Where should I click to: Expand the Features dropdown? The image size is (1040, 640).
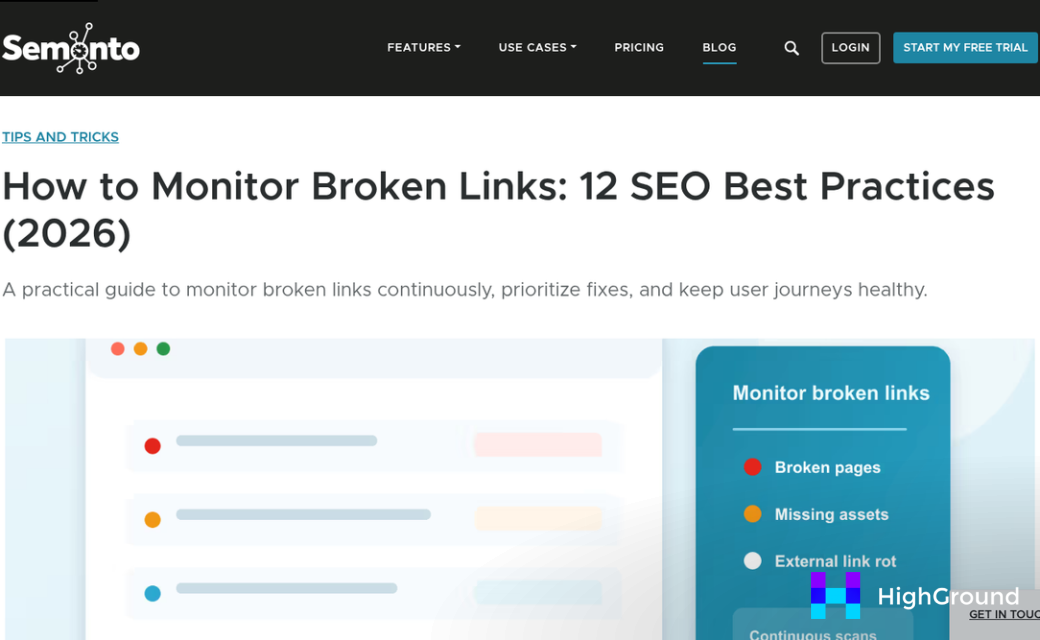(423, 47)
